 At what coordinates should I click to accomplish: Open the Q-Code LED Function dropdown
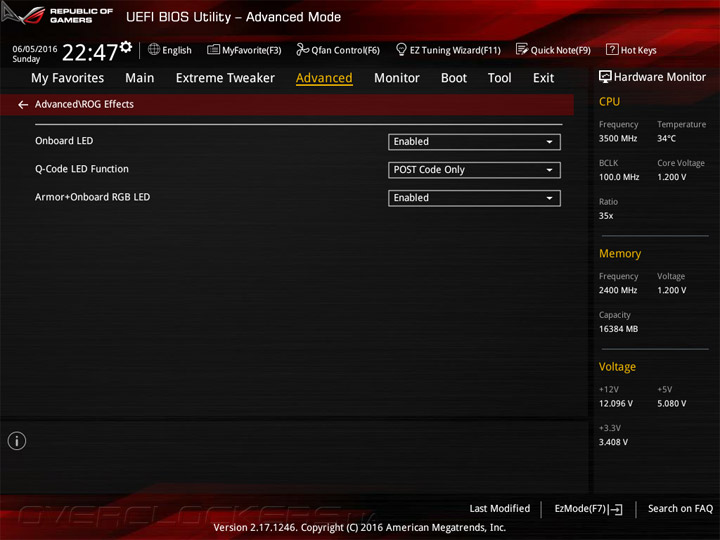(474, 170)
